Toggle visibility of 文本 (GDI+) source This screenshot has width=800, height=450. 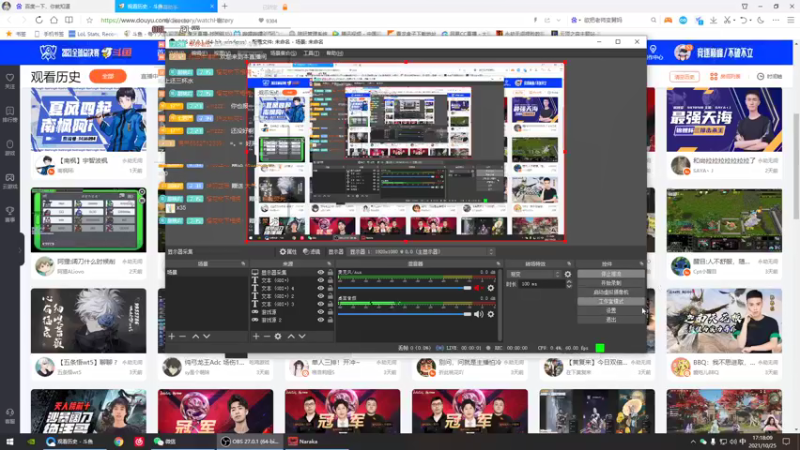coord(320,280)
